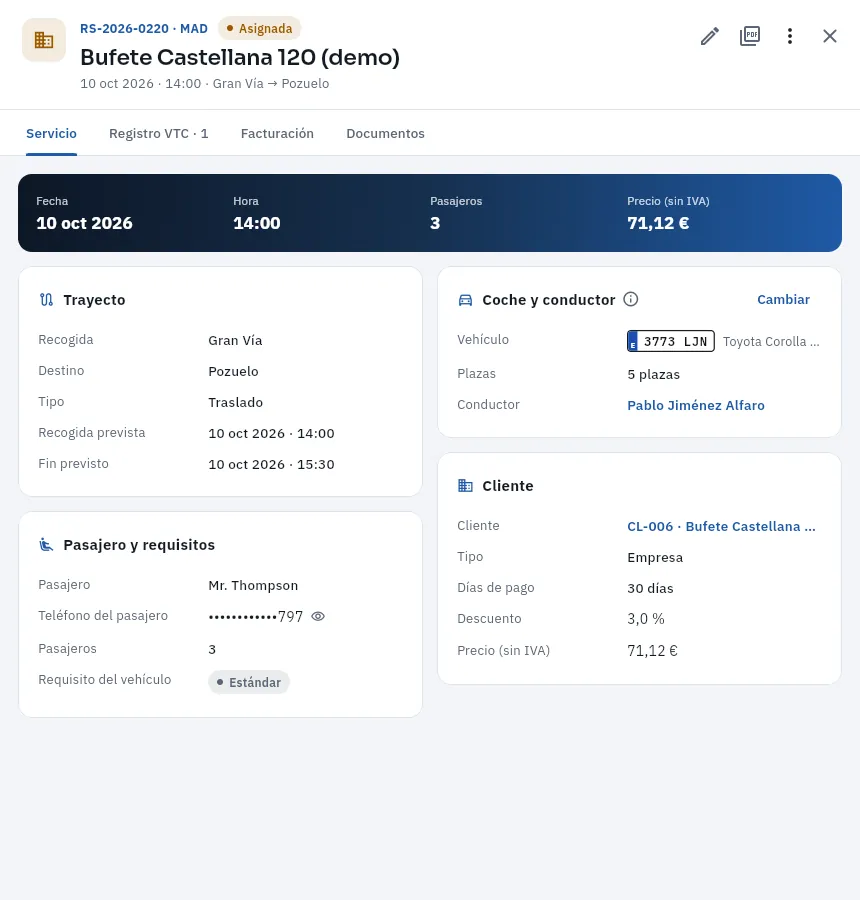Viewport: 860px width, 900px height.
Task: Click the route icon next to Trayecto
Action: click(47, 300)
